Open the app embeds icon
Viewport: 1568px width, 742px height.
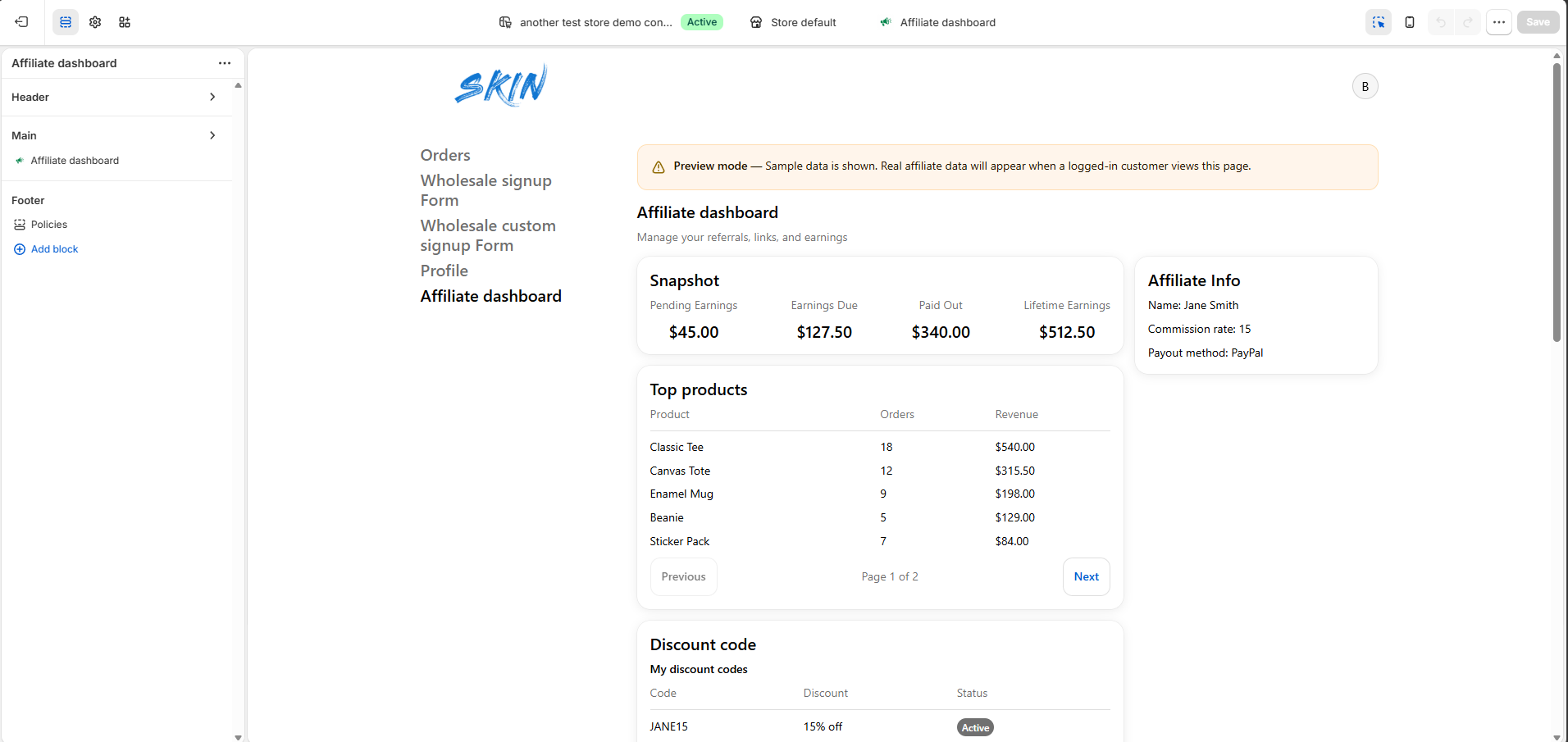(x=125, y=22)
